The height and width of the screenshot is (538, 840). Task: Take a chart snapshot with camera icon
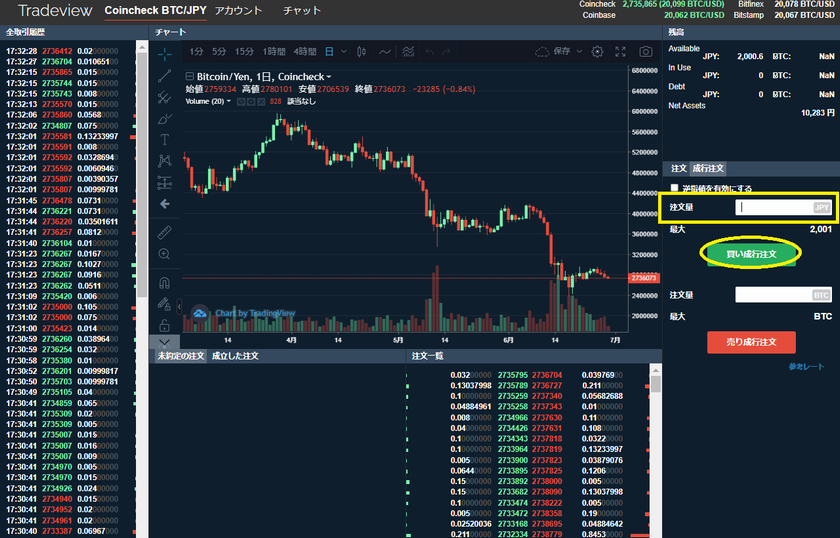646,51
